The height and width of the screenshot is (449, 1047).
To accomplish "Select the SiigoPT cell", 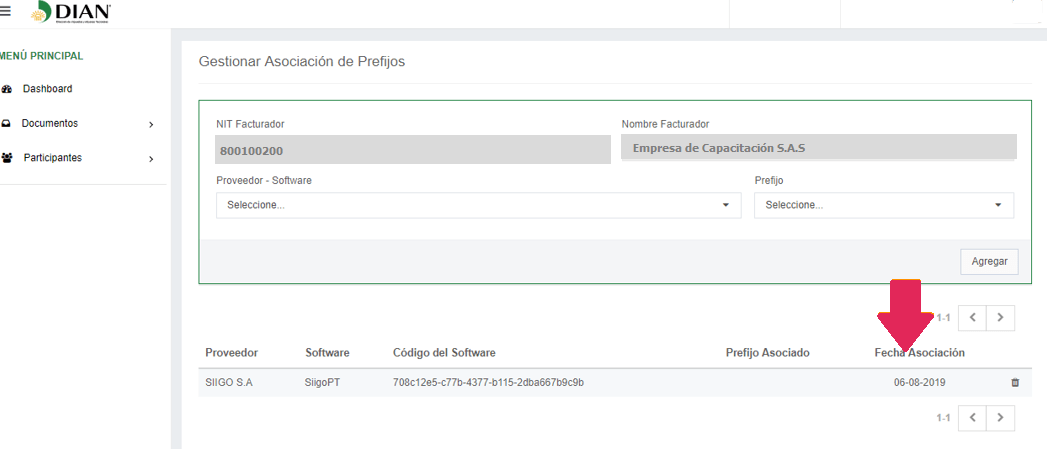I will 323,383.
